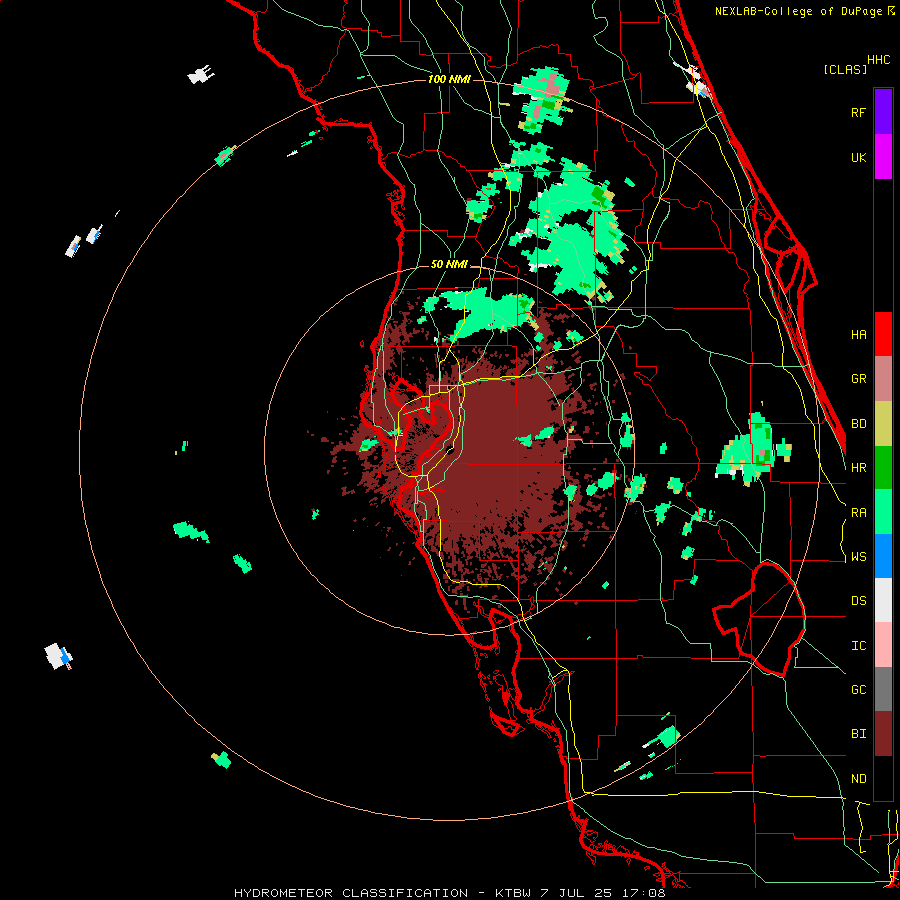This screenshot has width=900, height=900.
Task: Click the GC gray legend swatch
Action: 883,689
